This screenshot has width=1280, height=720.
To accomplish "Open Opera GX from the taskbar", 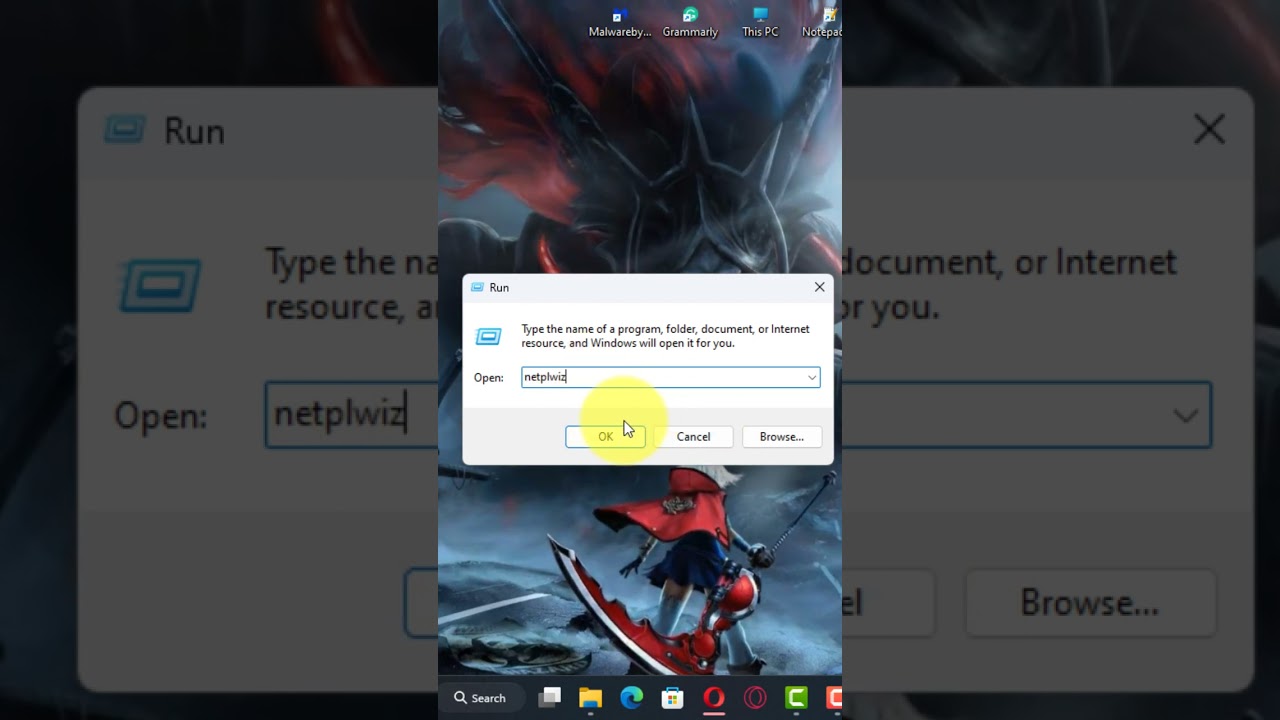I will 755,698.
